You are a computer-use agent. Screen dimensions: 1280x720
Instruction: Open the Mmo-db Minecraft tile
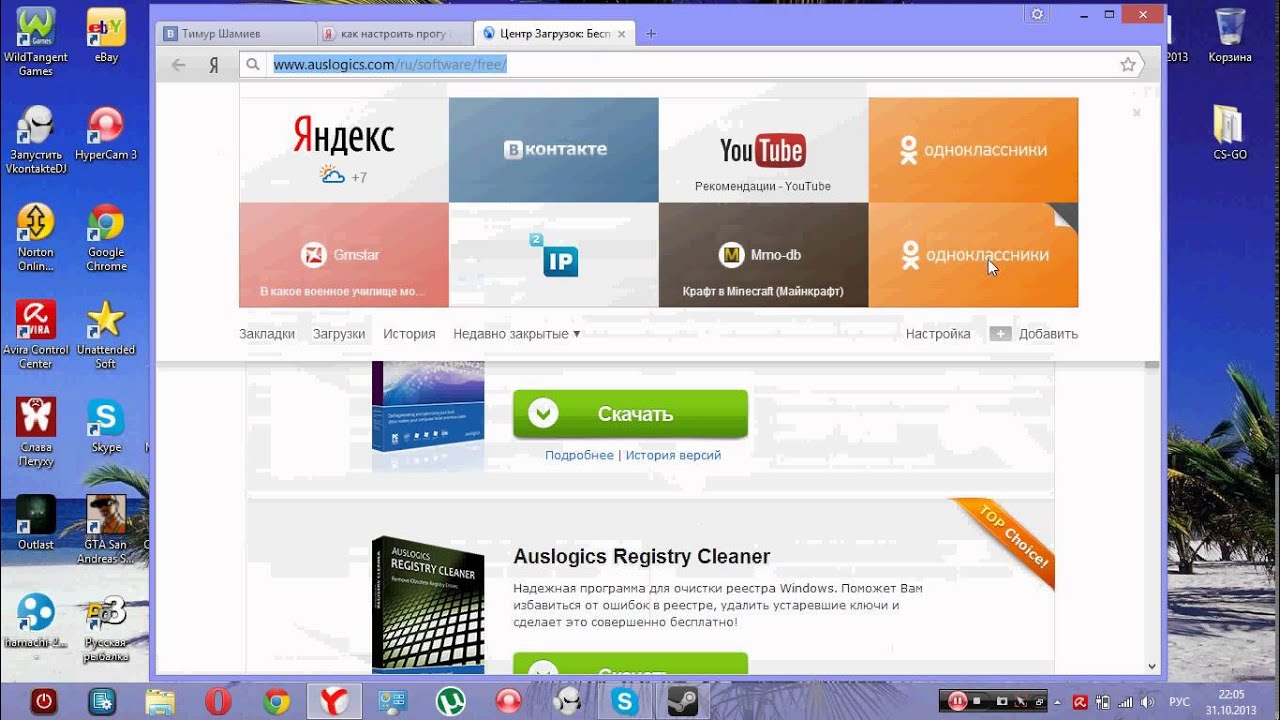[x=763, y=255]
